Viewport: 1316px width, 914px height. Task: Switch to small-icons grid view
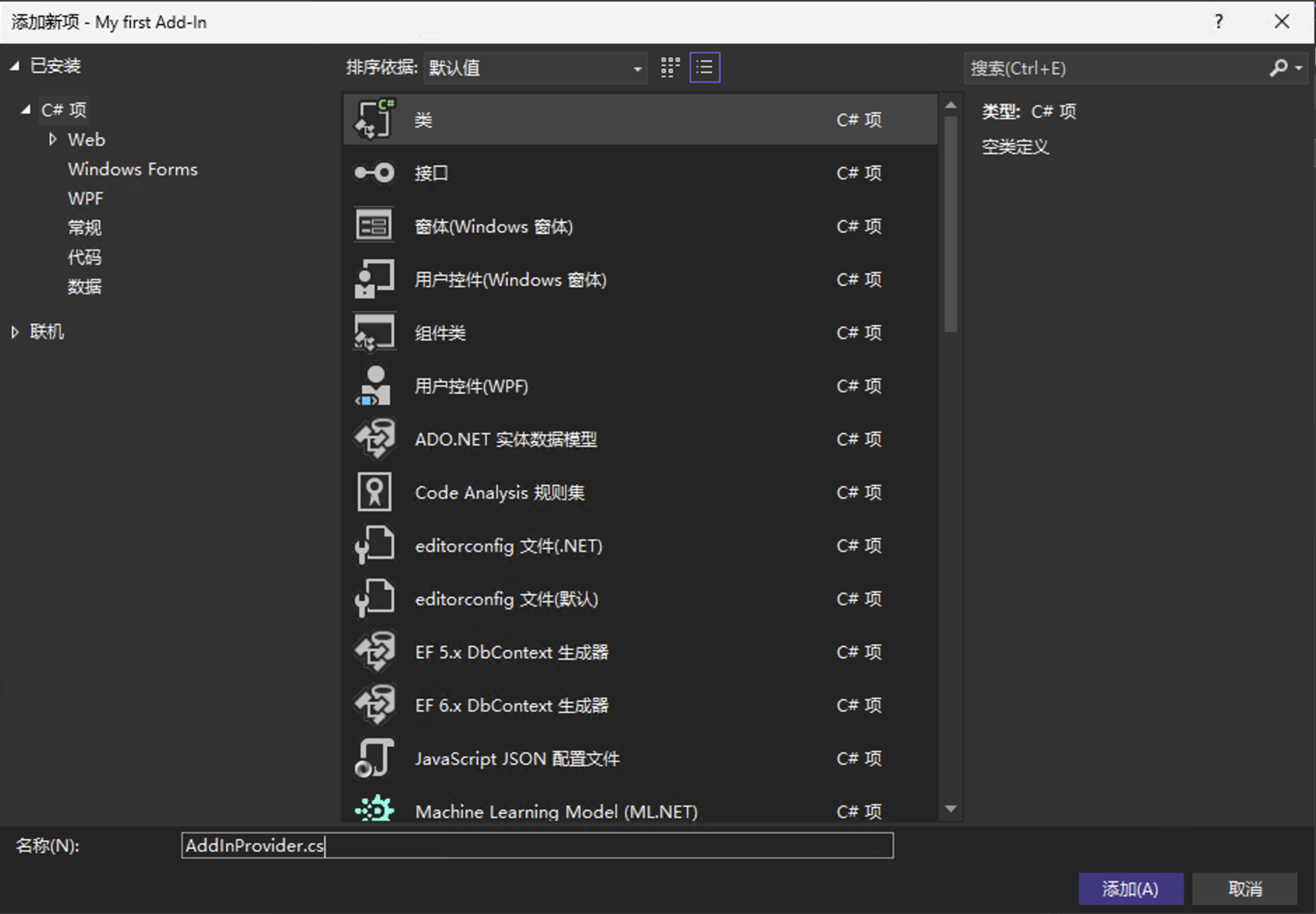point(670,68)
